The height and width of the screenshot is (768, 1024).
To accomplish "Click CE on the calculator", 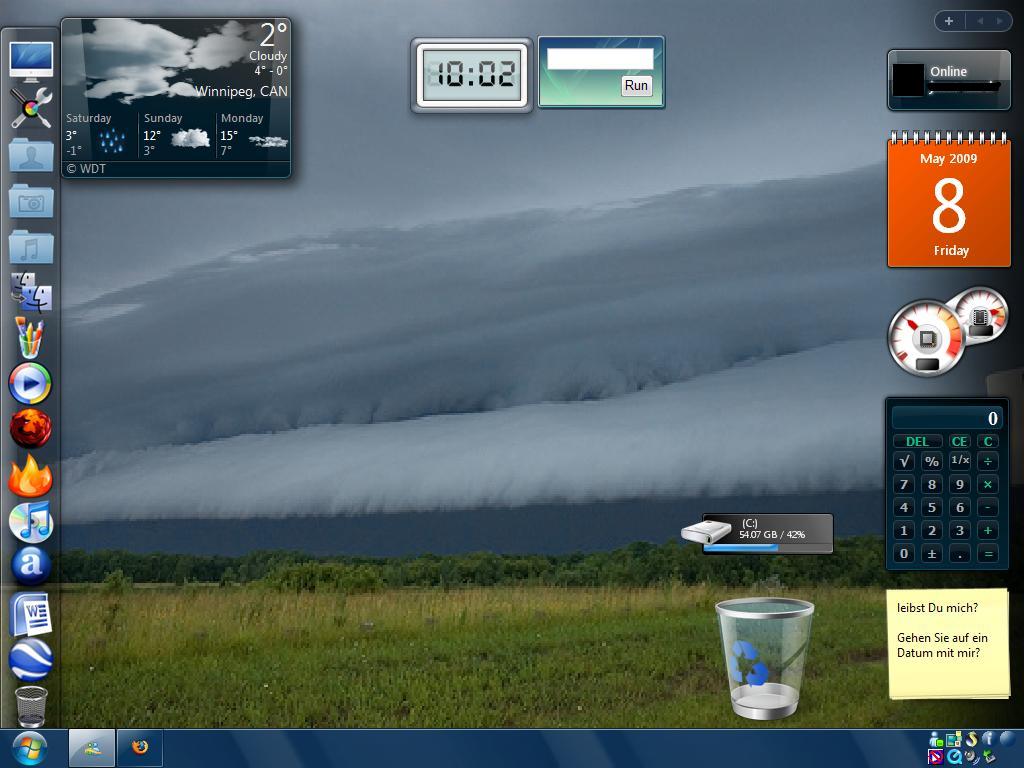I will 959,441.
